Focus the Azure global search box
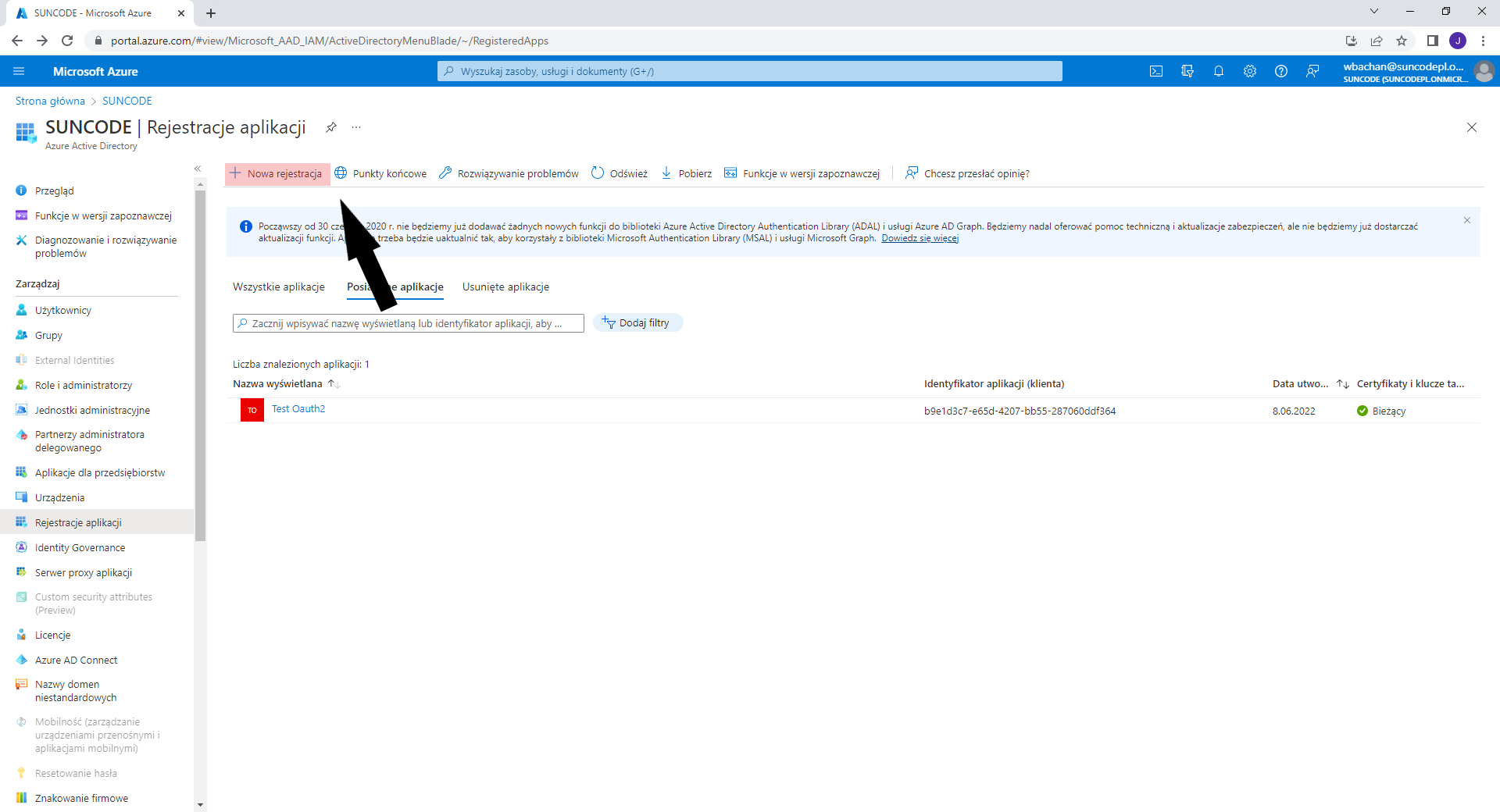This screenshot has width=1500, height=812. point(750,71)
